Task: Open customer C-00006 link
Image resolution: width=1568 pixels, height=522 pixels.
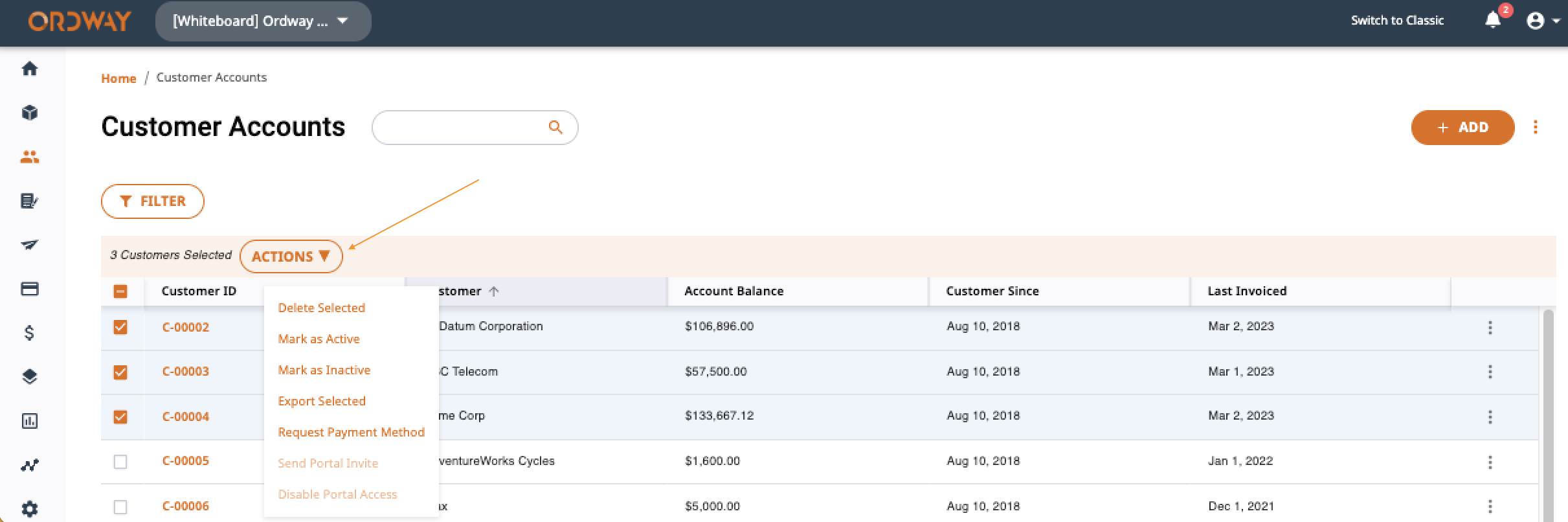Action: 186,506
